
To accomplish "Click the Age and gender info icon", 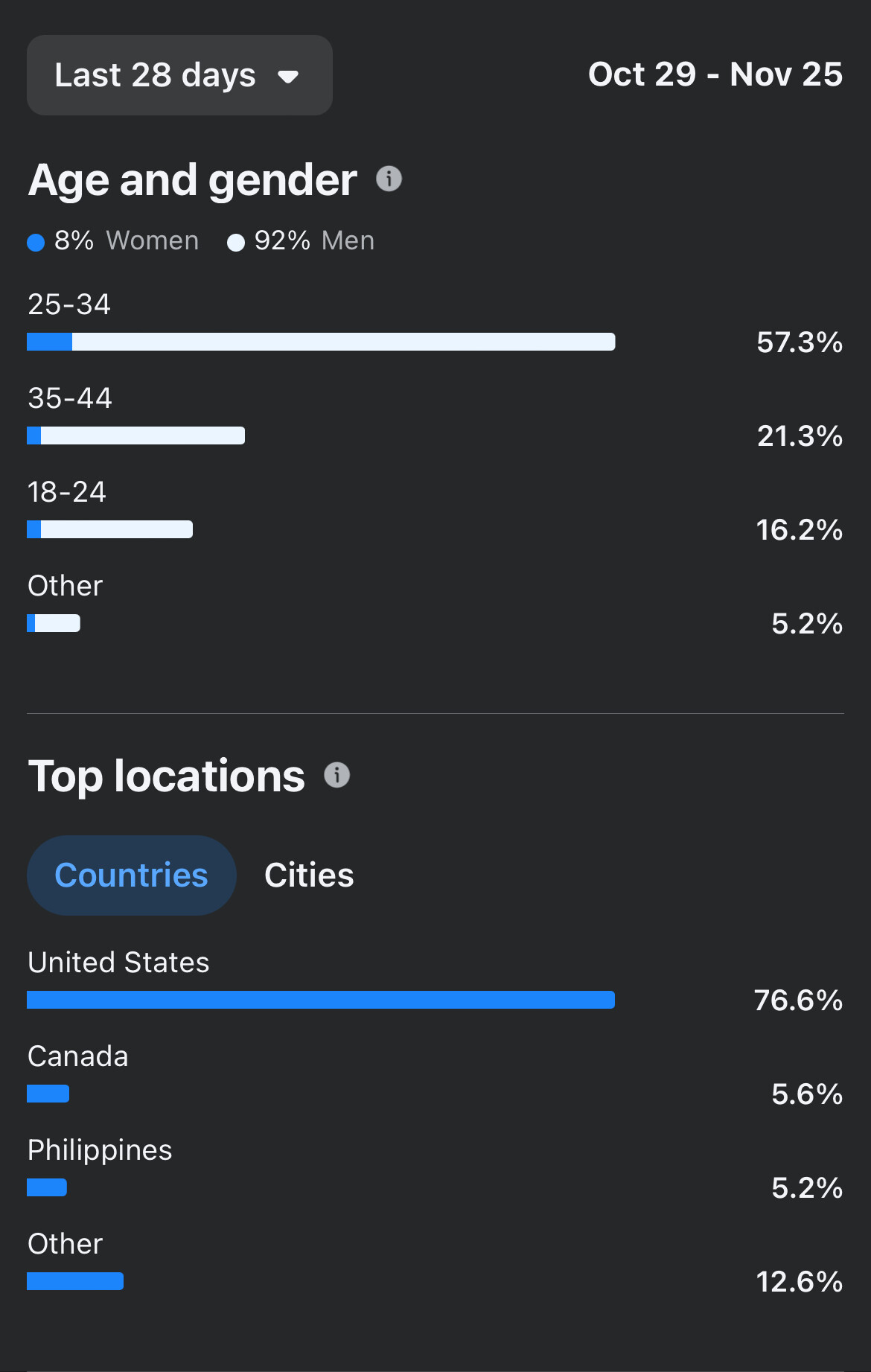I will 389,179.
